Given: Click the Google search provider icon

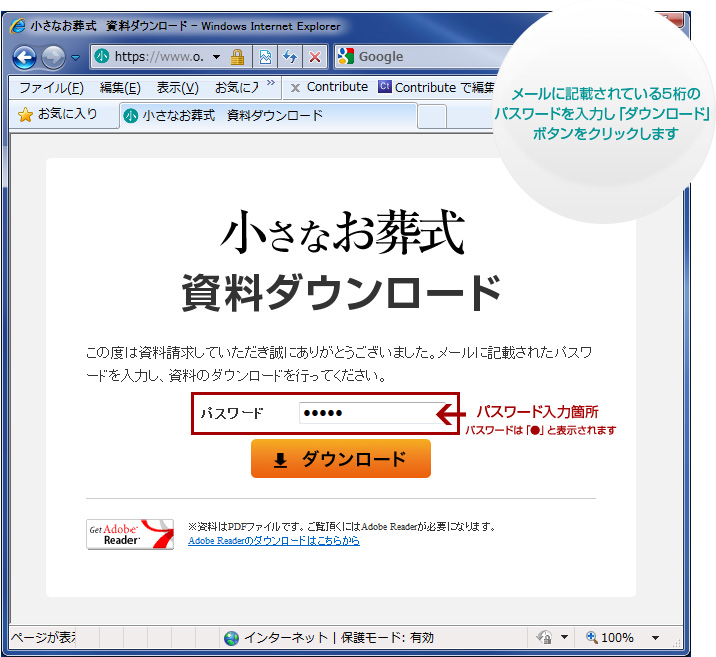Looking at the screenshot, I should click(x=346, y=57).
